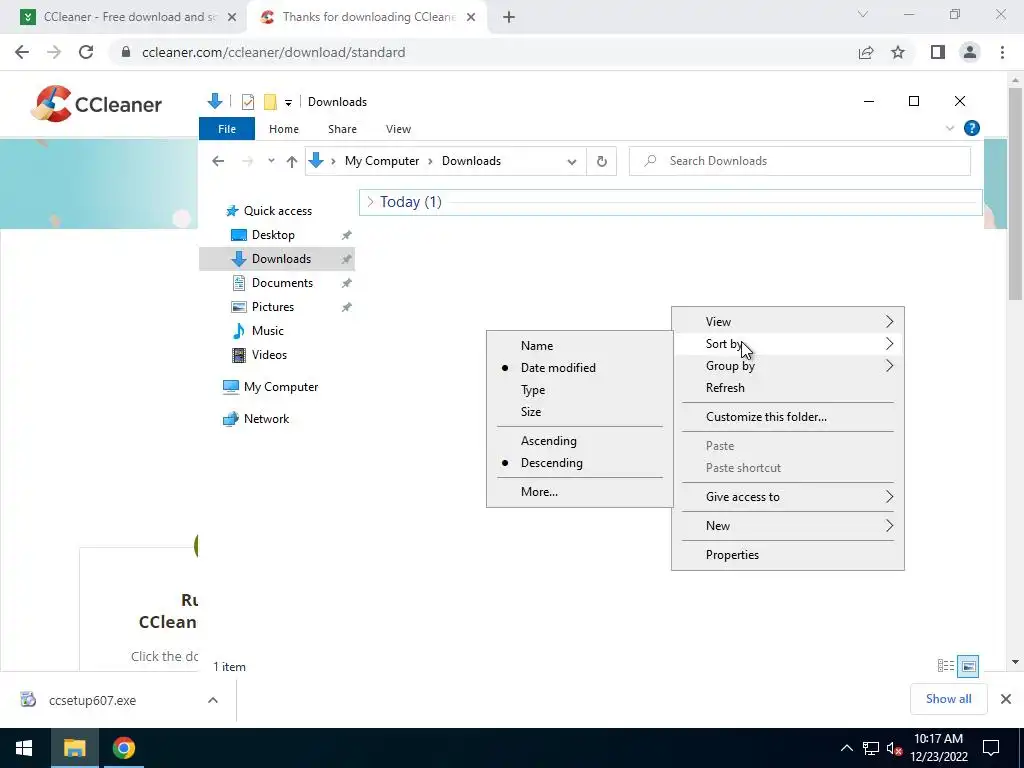Toggle Chrome side panel icon
Viewport: 1024px width, 768px height.
pyautogui.click(x=938, y=52)
